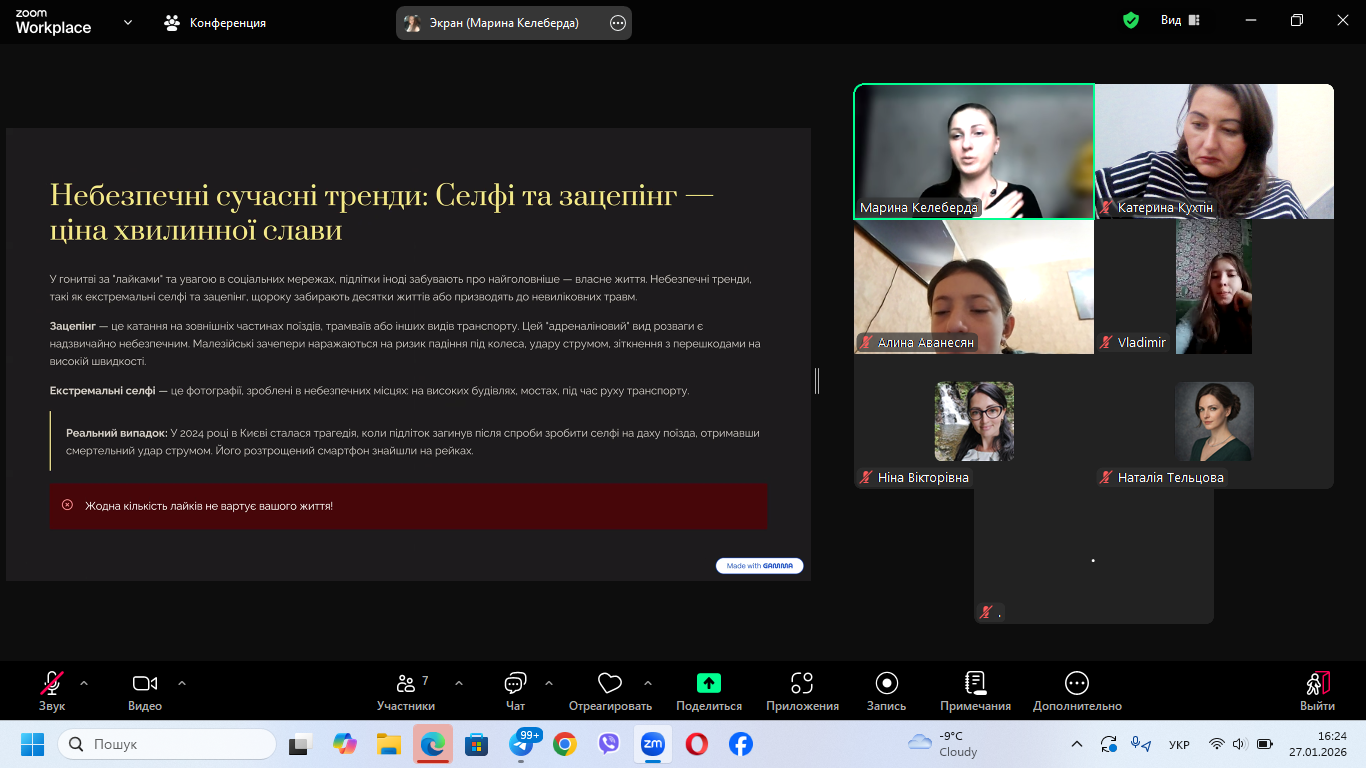
Task: Open the Chat panel
Action: (x=515, y=690)
